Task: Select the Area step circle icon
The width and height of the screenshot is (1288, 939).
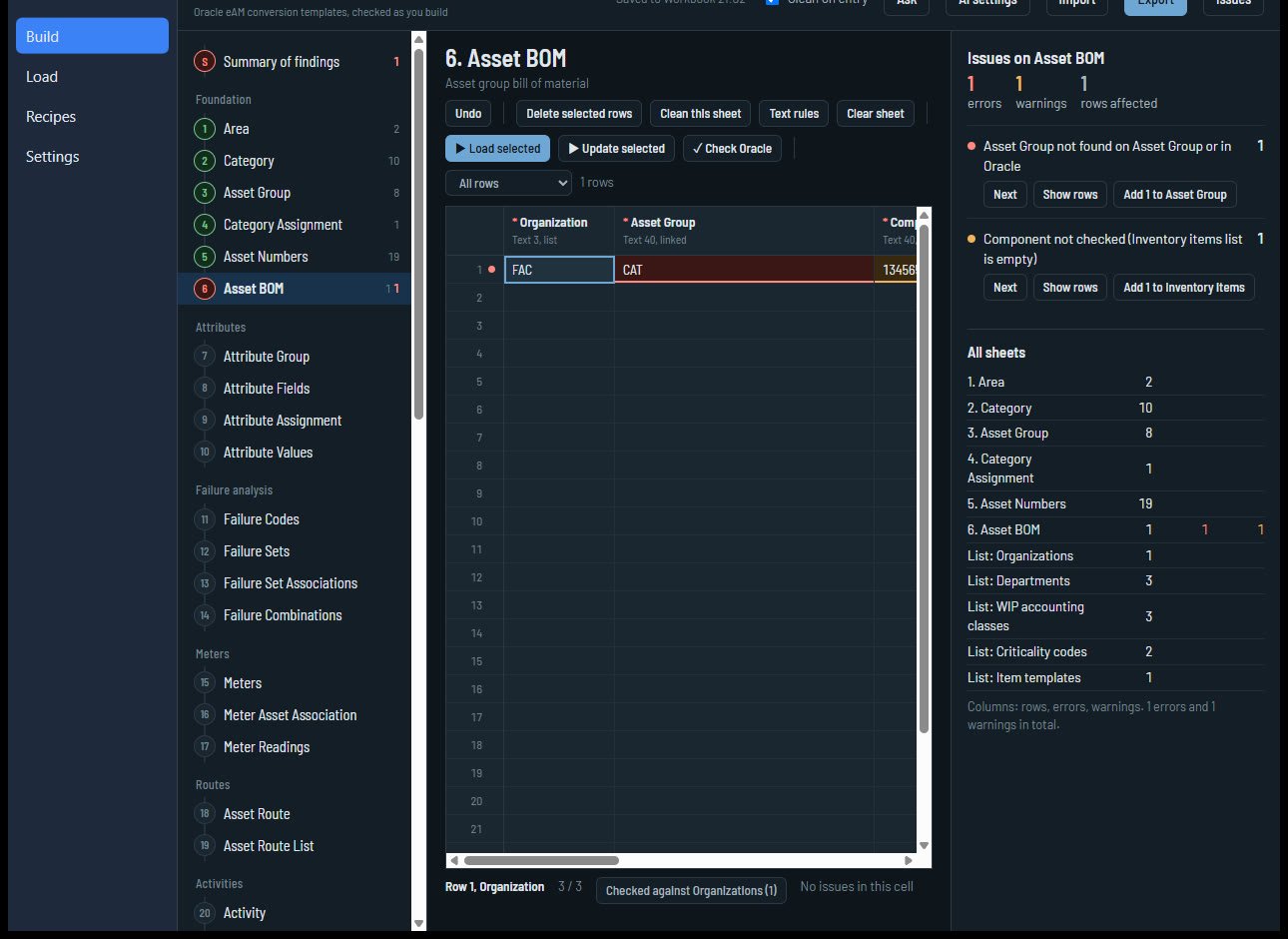Action: coord(205,129)
